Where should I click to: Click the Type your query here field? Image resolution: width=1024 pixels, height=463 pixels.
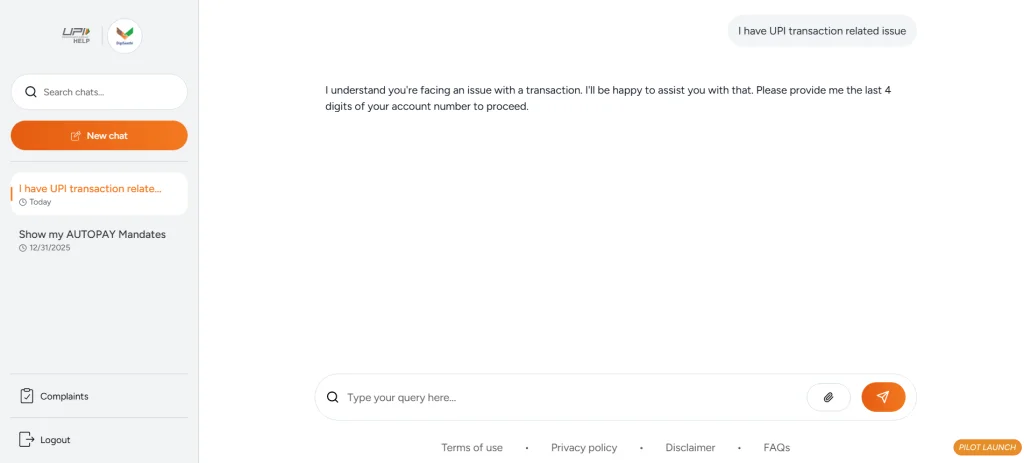[570, 397]
